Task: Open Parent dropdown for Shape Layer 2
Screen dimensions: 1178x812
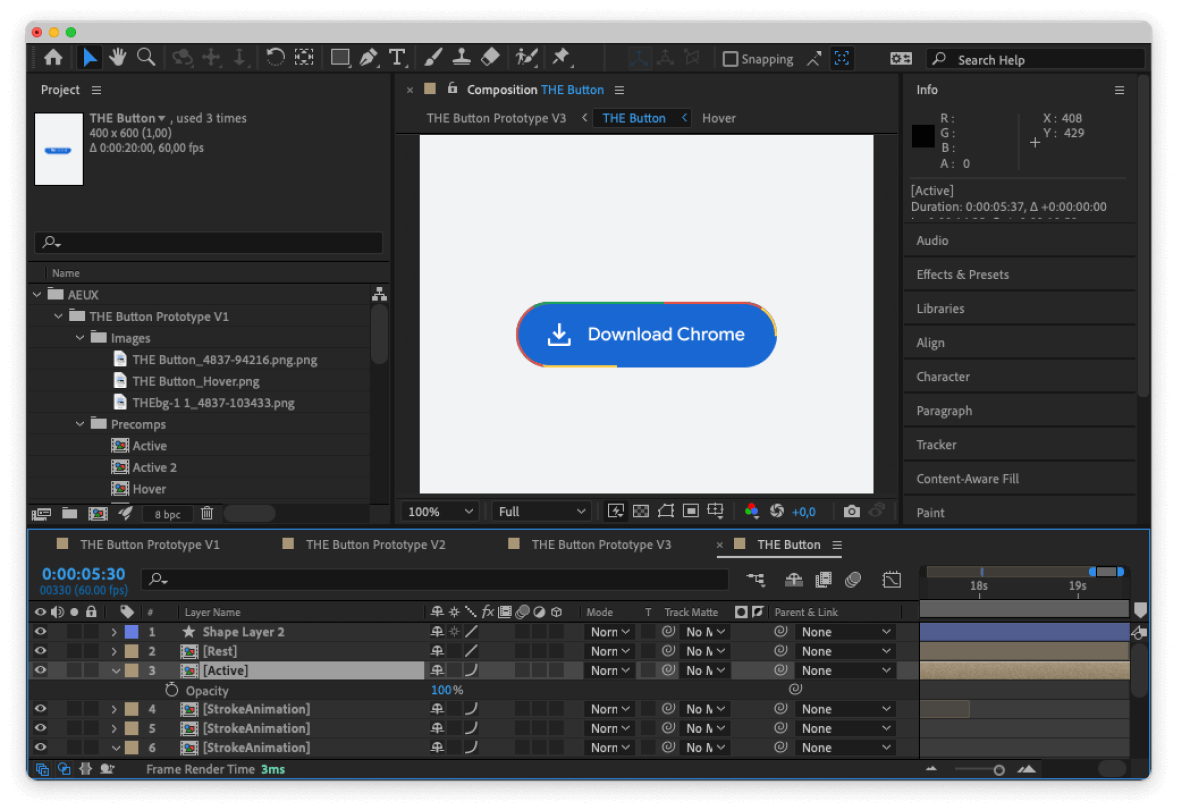Action: click(845, 632)
